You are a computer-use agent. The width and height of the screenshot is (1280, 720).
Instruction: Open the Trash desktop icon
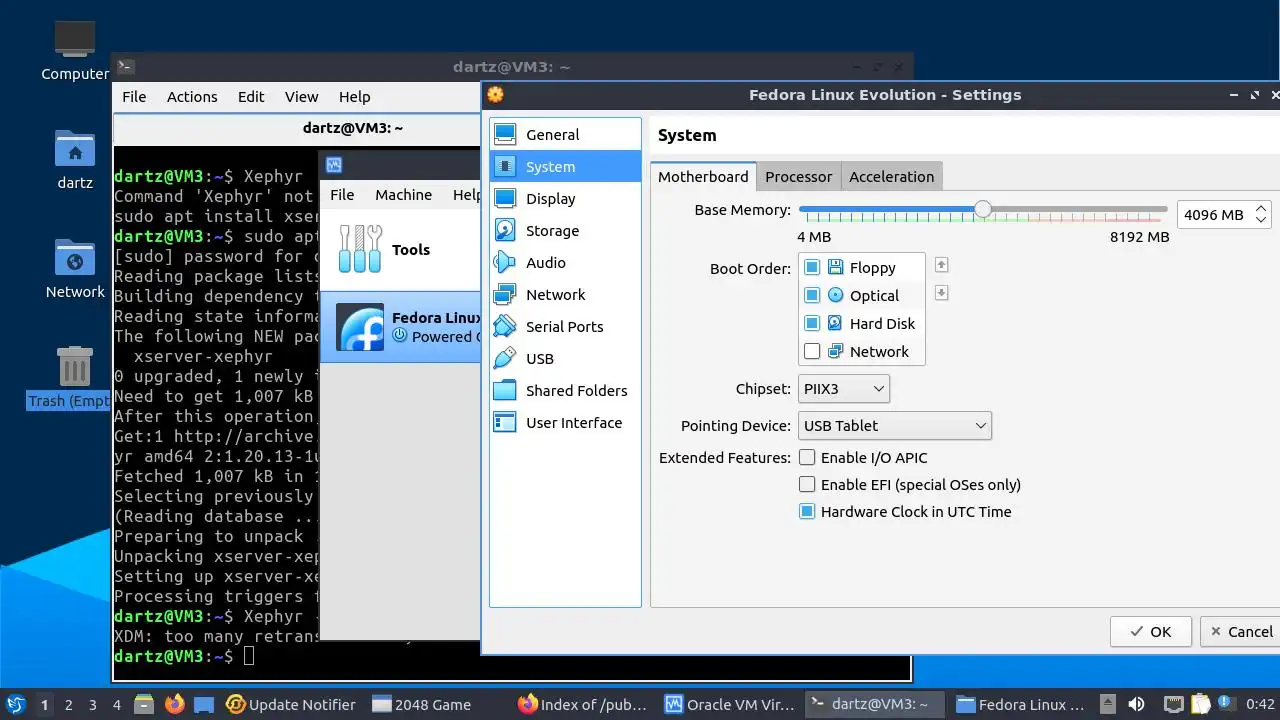[x=75, y=378]
